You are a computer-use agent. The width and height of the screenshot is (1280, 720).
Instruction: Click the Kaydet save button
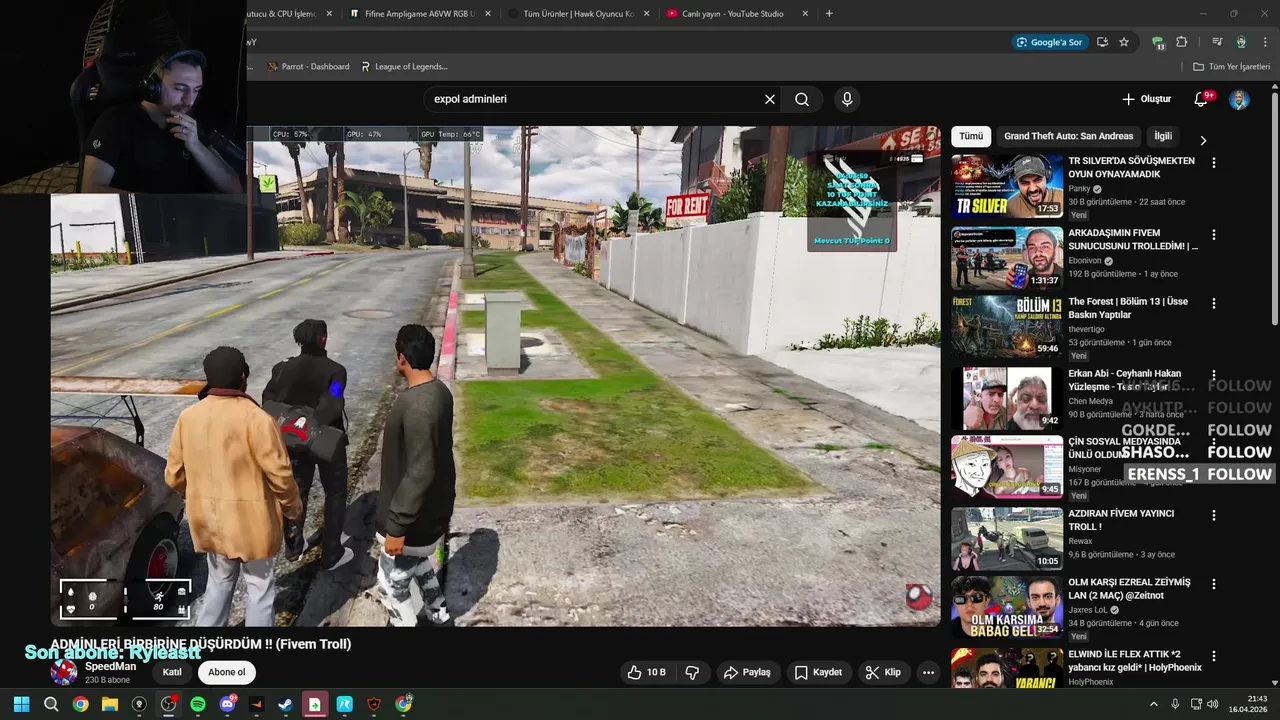coord(818,672)
